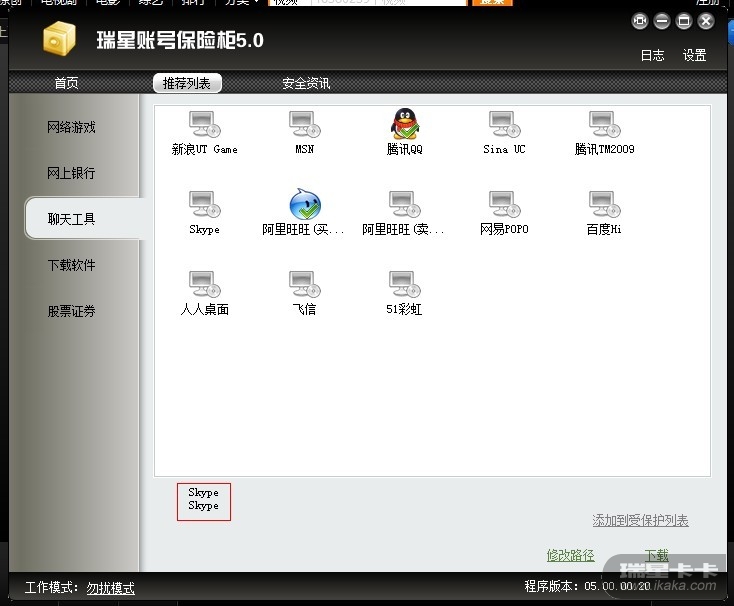Viewport: 734px width, 606px height.
Task: Click the 百度Hi label text
Action: point(604,229)
